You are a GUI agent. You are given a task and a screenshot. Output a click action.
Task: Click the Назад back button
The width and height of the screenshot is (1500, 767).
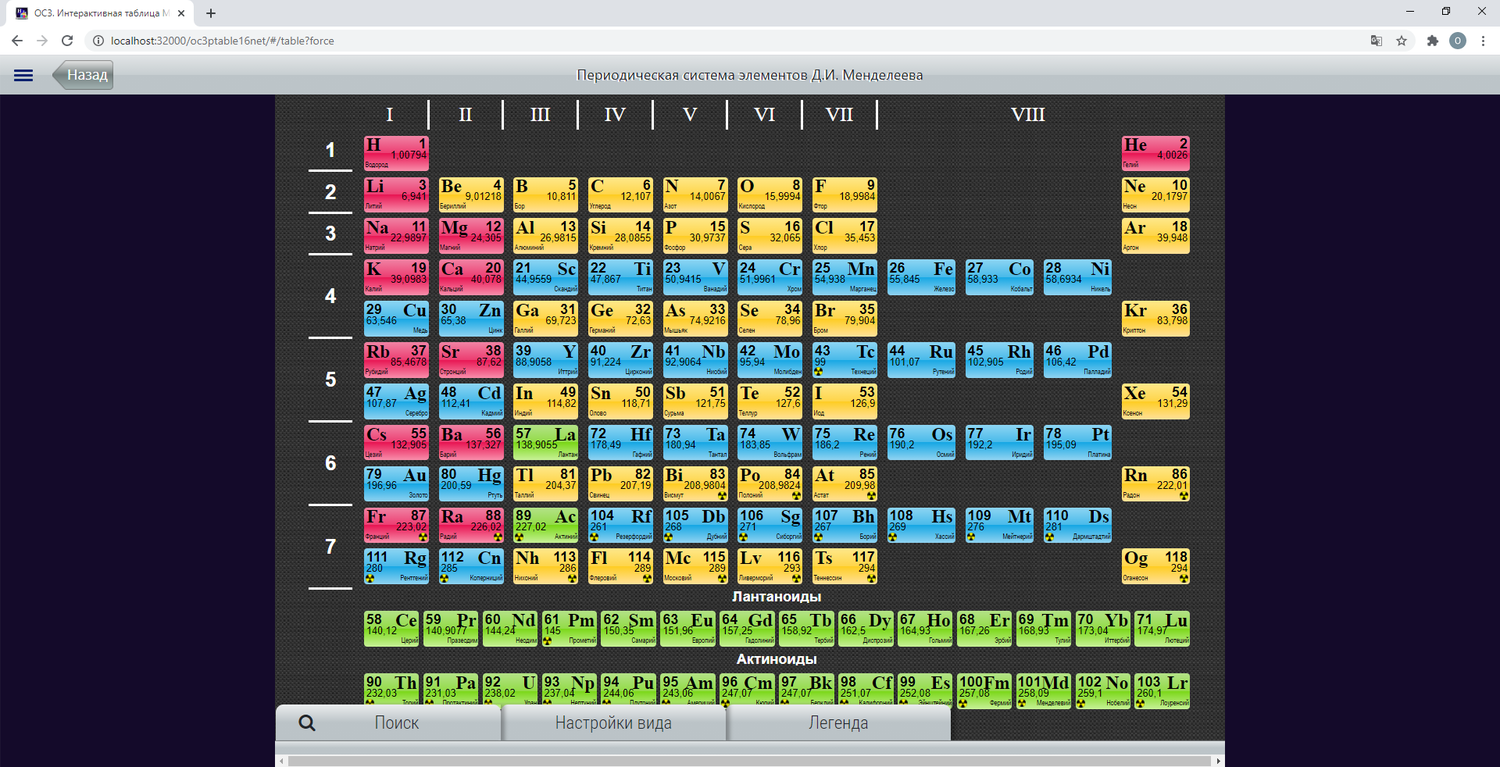(x=85, y=75)
